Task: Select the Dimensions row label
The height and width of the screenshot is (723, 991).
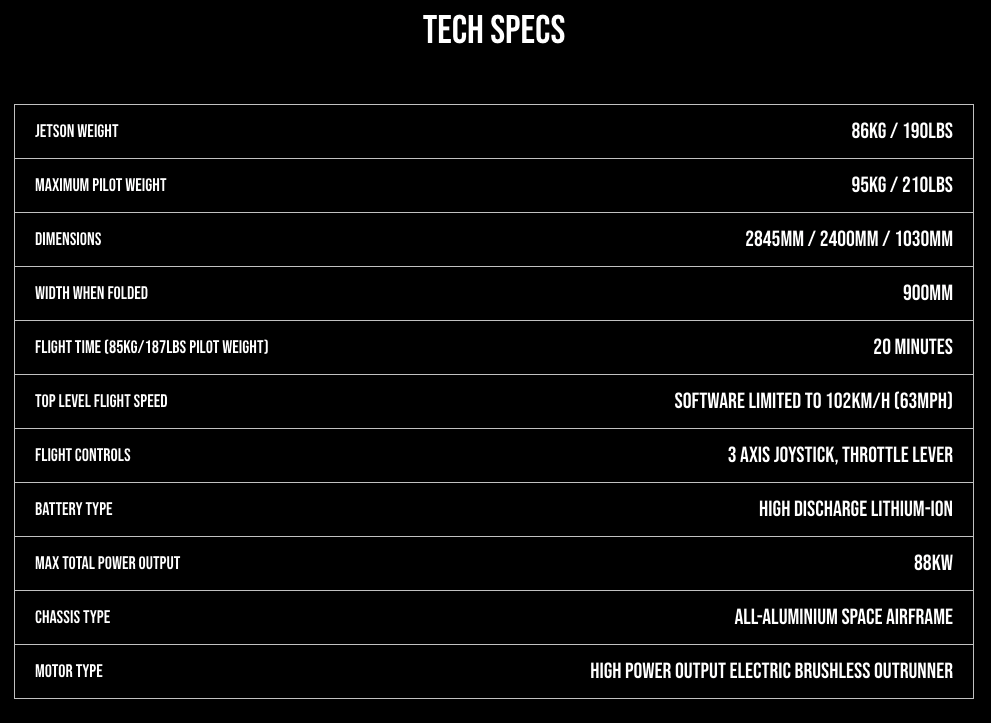Action: [x=68, y=239]
